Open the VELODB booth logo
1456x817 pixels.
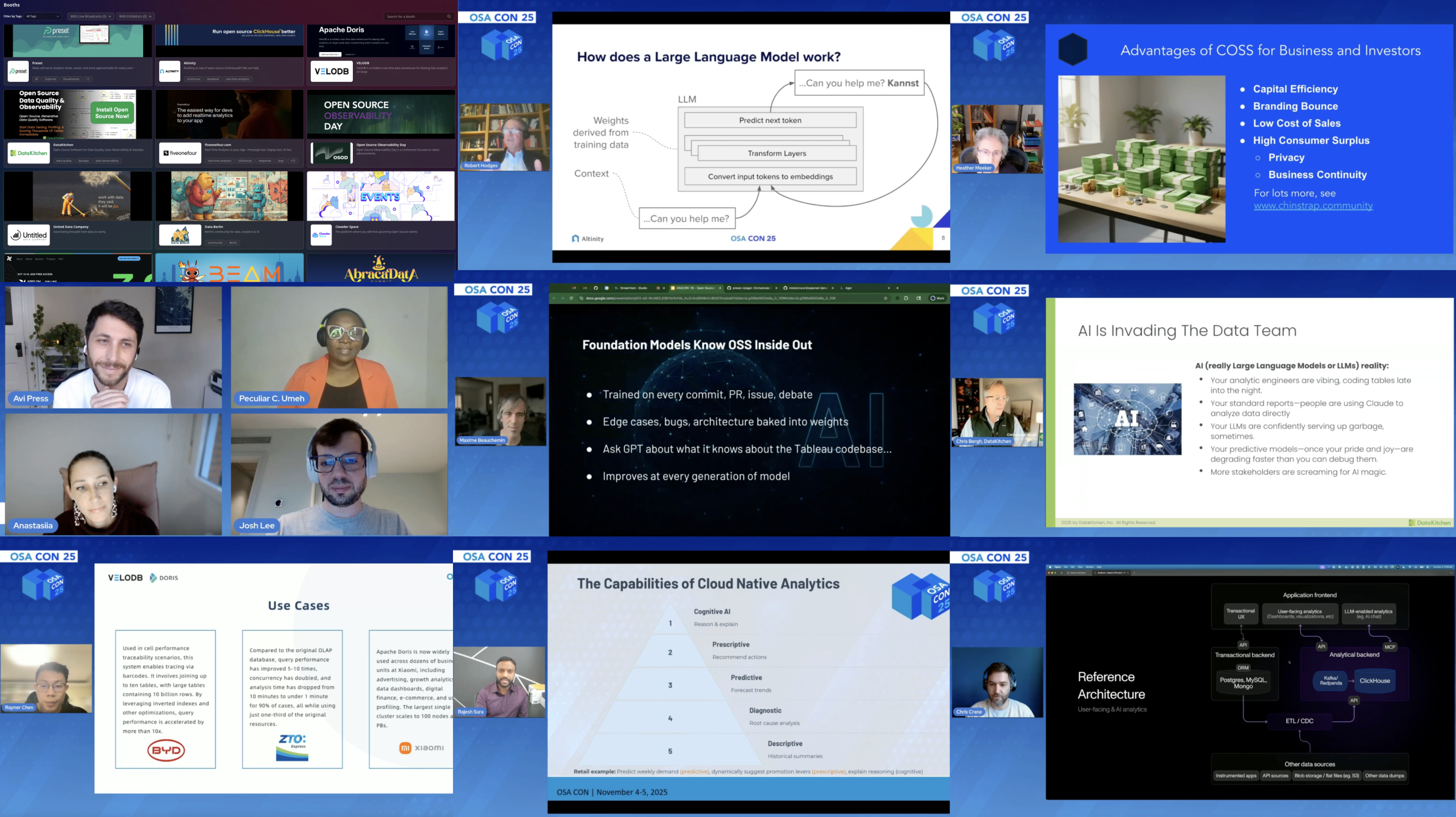[x=332, y=71]
